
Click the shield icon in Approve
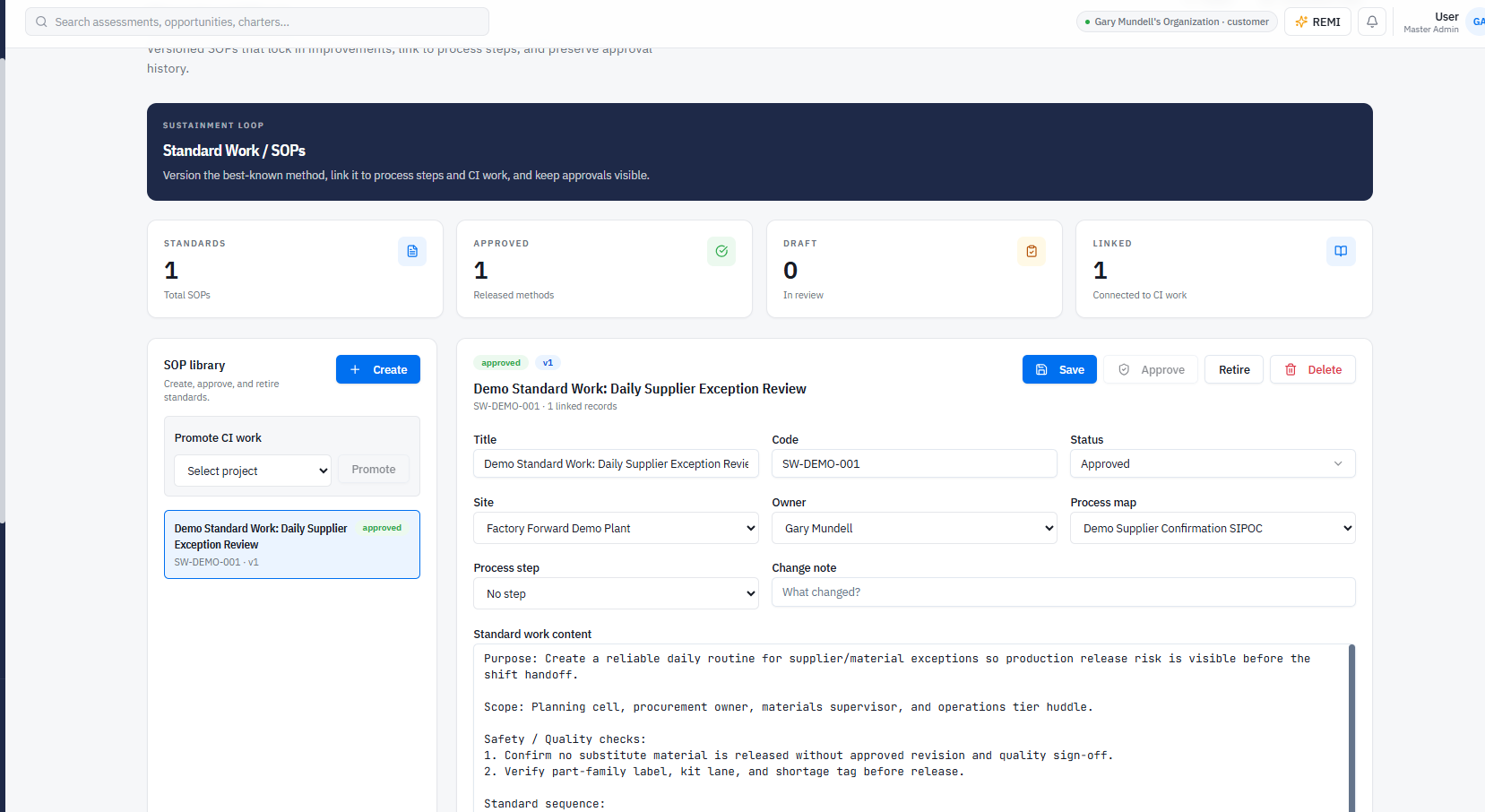click(1124, 369)
